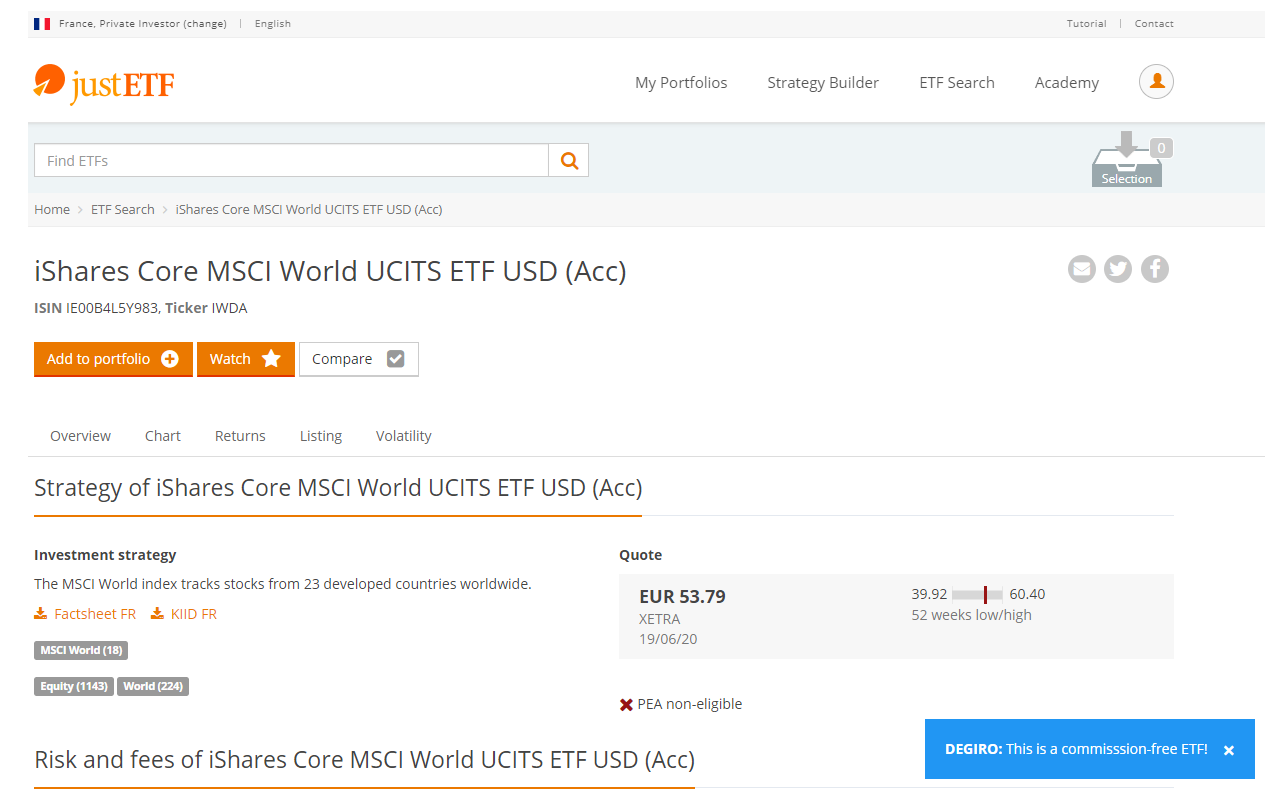
Task: Click the Investment strategy heading
Action: (x=105, y=555)
